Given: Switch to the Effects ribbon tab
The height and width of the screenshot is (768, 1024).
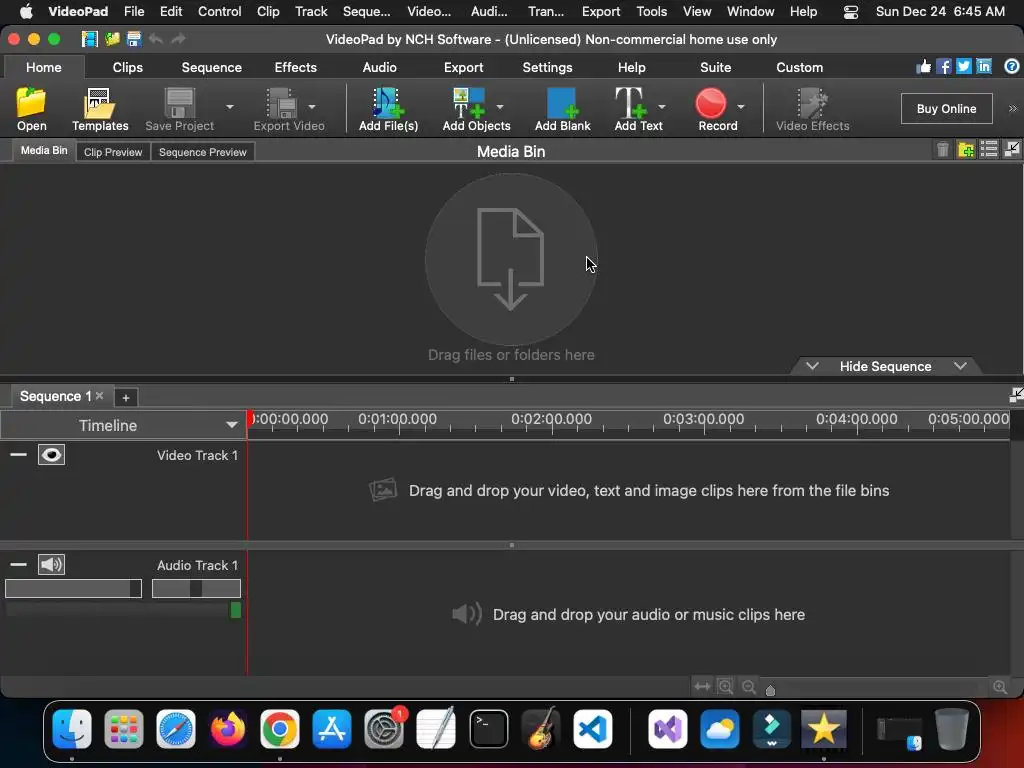Looking at the screenshot, I should click(x=295, y=67).
